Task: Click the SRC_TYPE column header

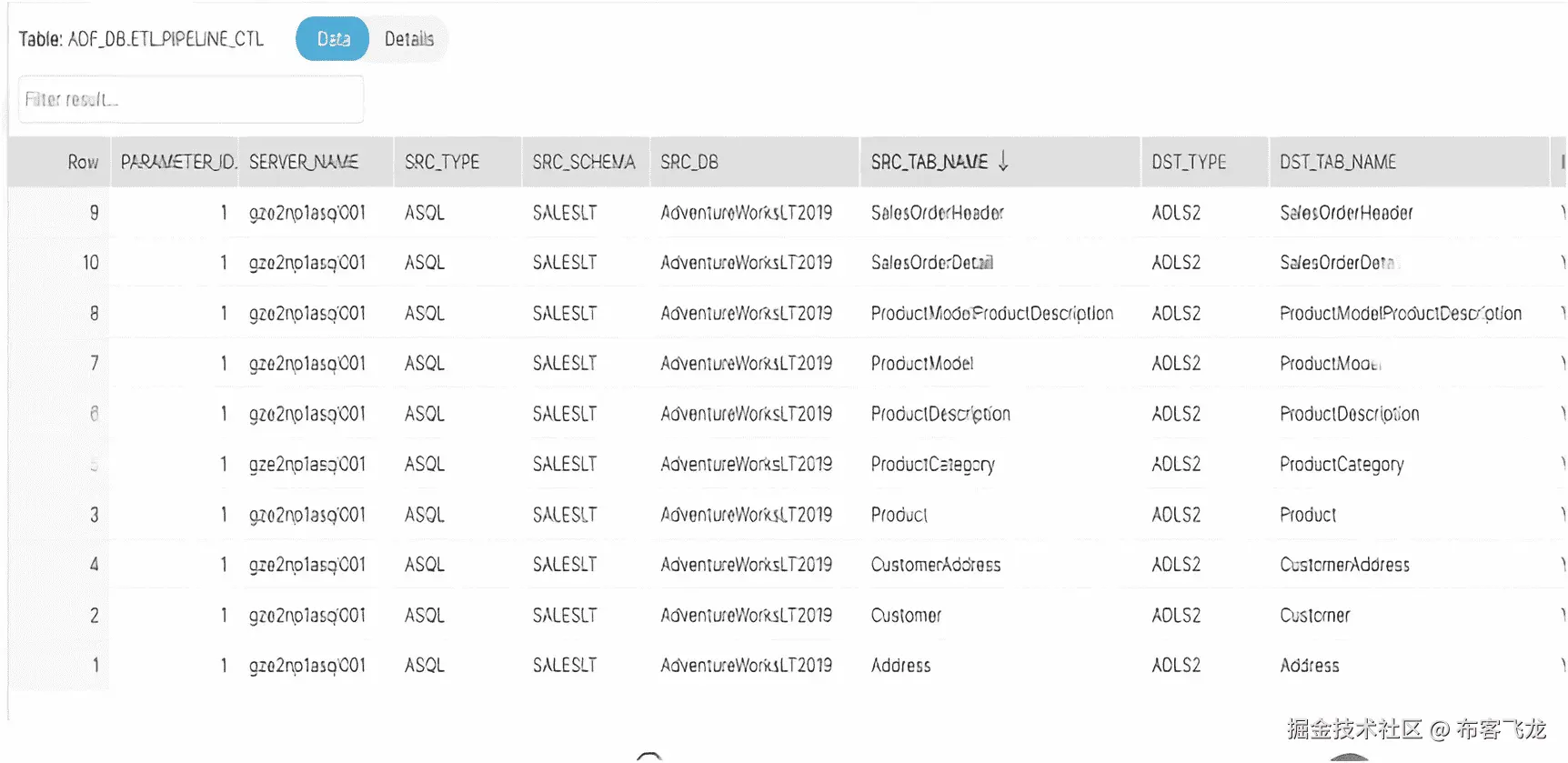Action: 442,162
